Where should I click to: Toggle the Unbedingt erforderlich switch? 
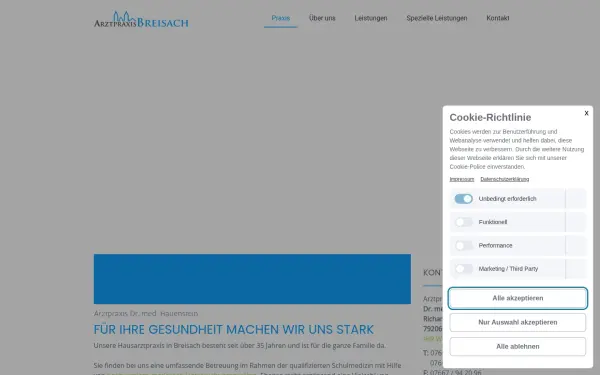[x=463, y=199]
